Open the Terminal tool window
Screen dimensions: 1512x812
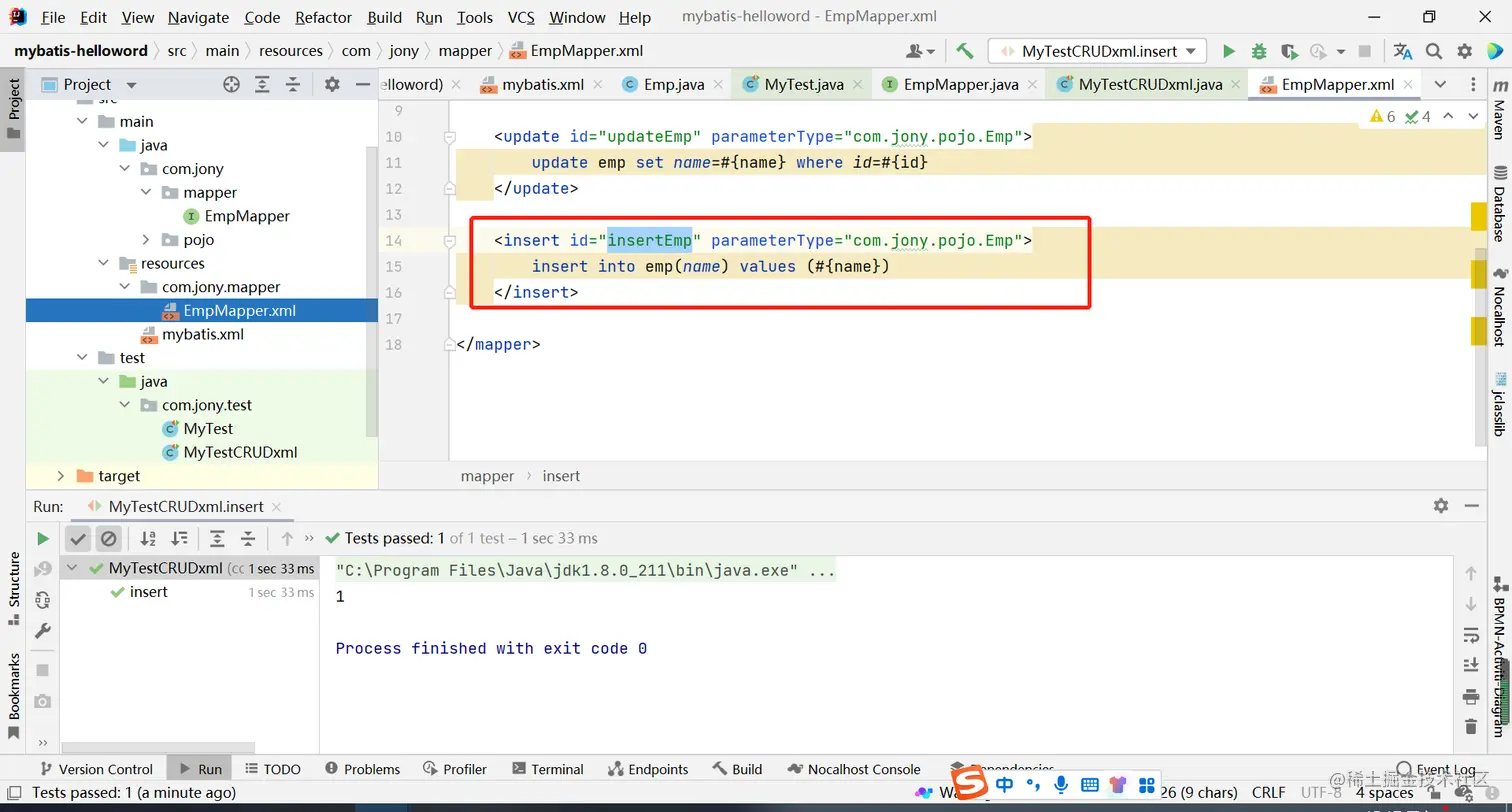[547, 769]
